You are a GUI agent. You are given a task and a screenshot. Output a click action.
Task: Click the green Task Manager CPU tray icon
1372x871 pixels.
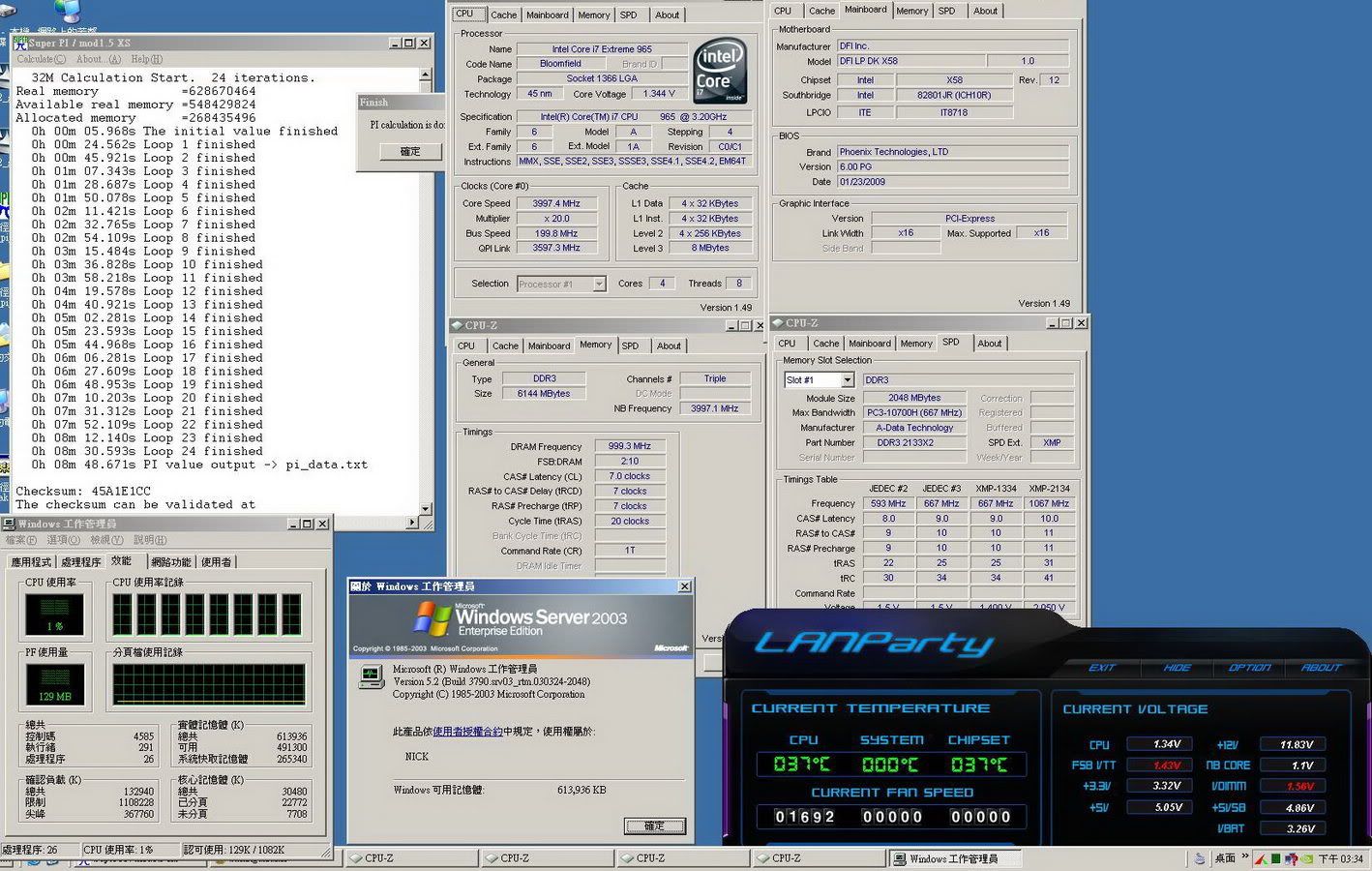[1276, 858]
